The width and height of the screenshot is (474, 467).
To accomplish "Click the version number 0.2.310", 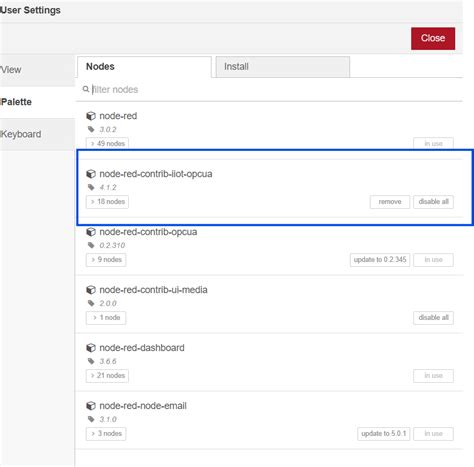I will (x=112, y=245).
